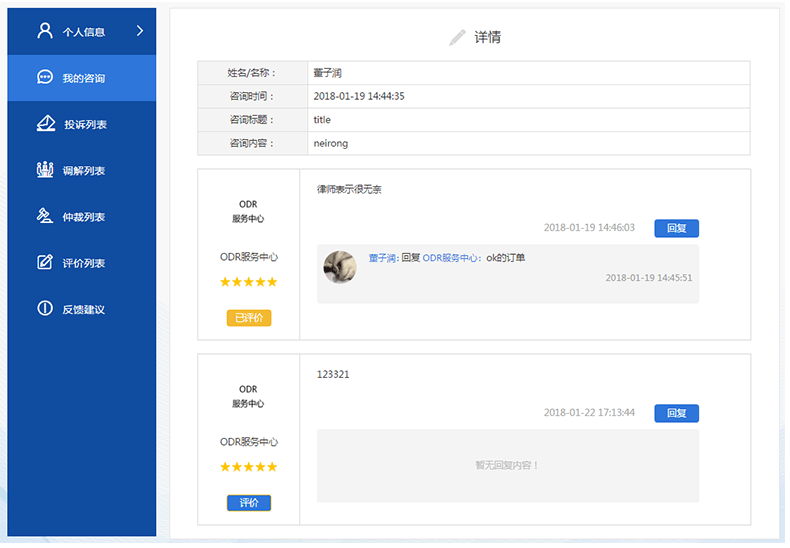Click the 调解列表 sidebar icon

coord(44,170)
